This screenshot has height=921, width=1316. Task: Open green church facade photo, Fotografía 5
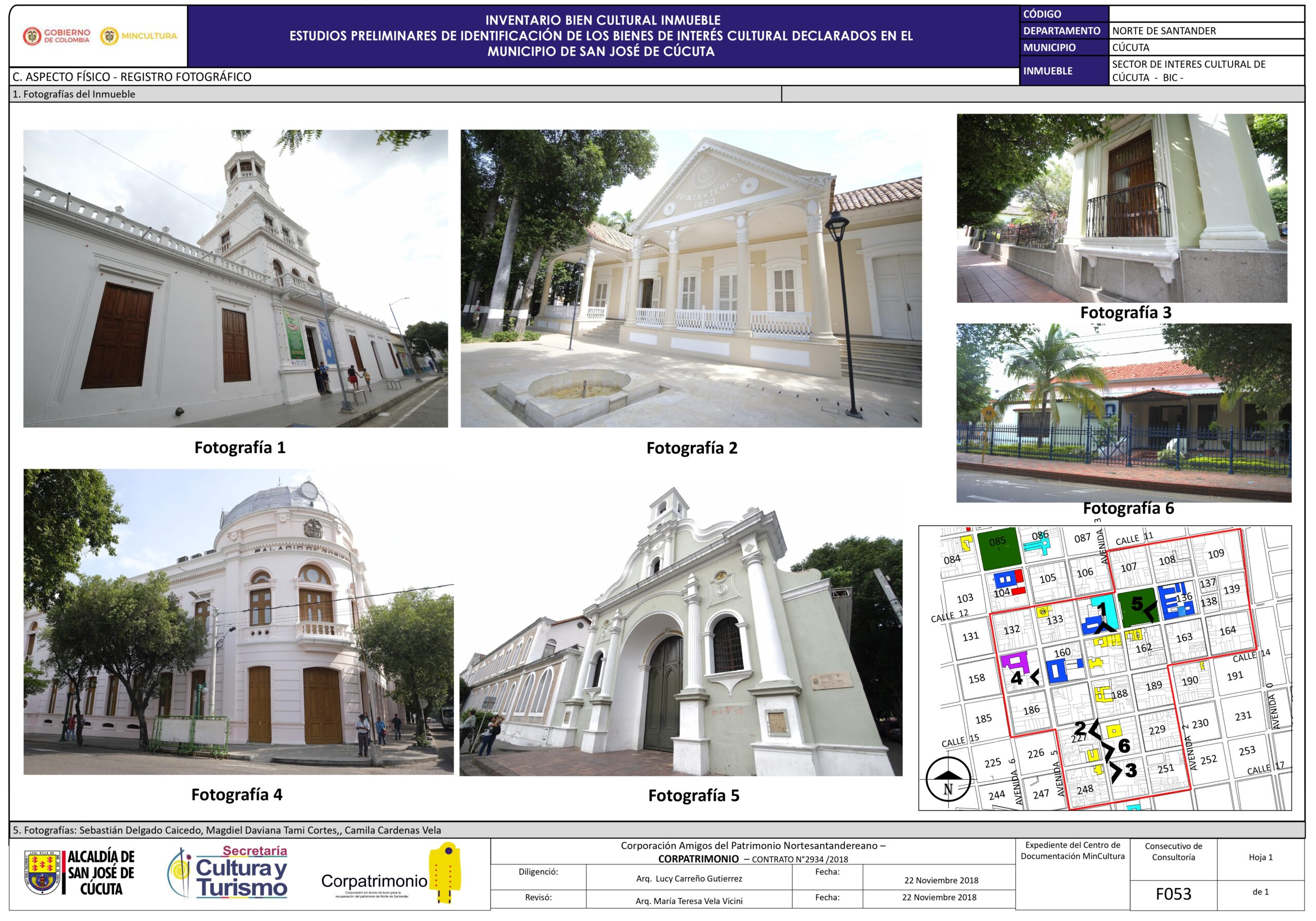click(x=680, y=631)
